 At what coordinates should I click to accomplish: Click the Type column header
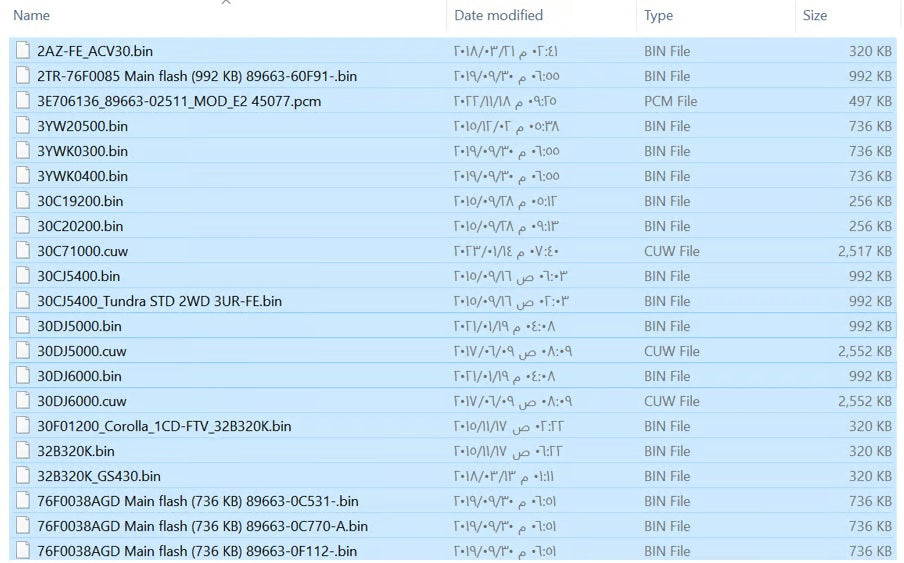658,16
